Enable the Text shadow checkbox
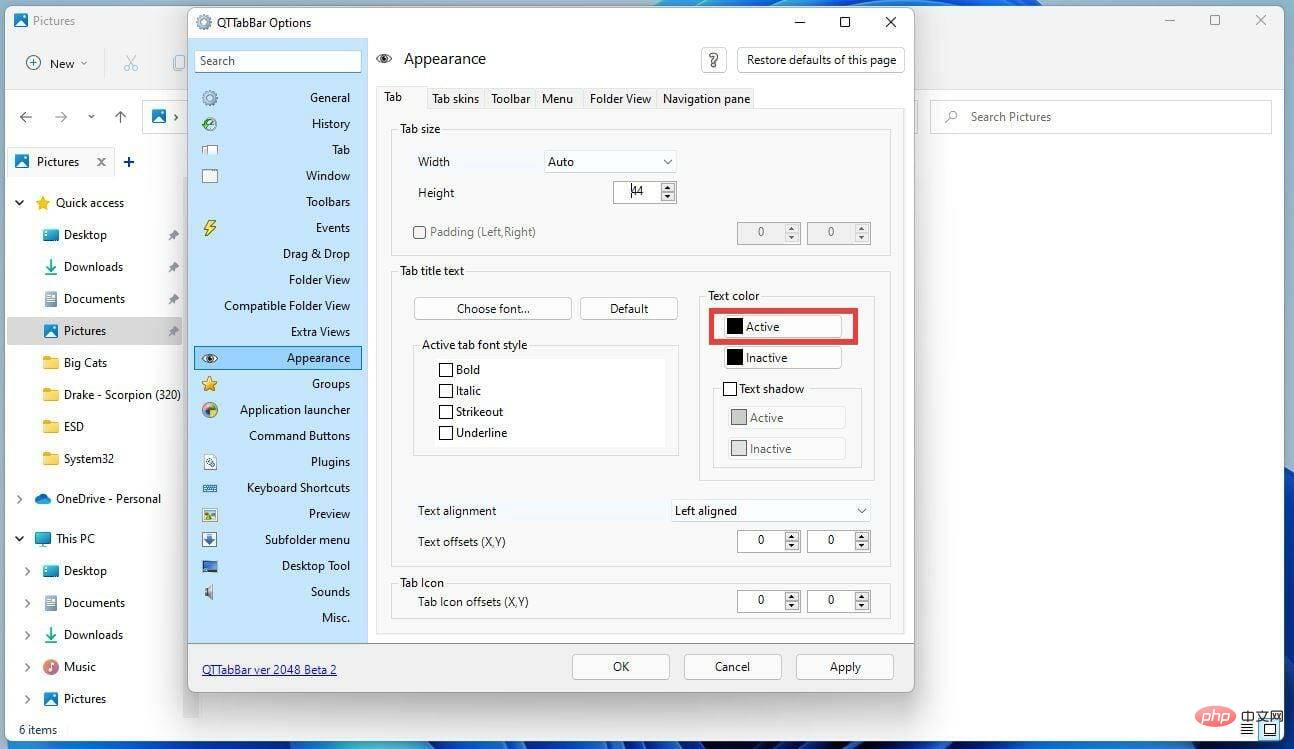The image size is (1294, 749). coord(730,389)
